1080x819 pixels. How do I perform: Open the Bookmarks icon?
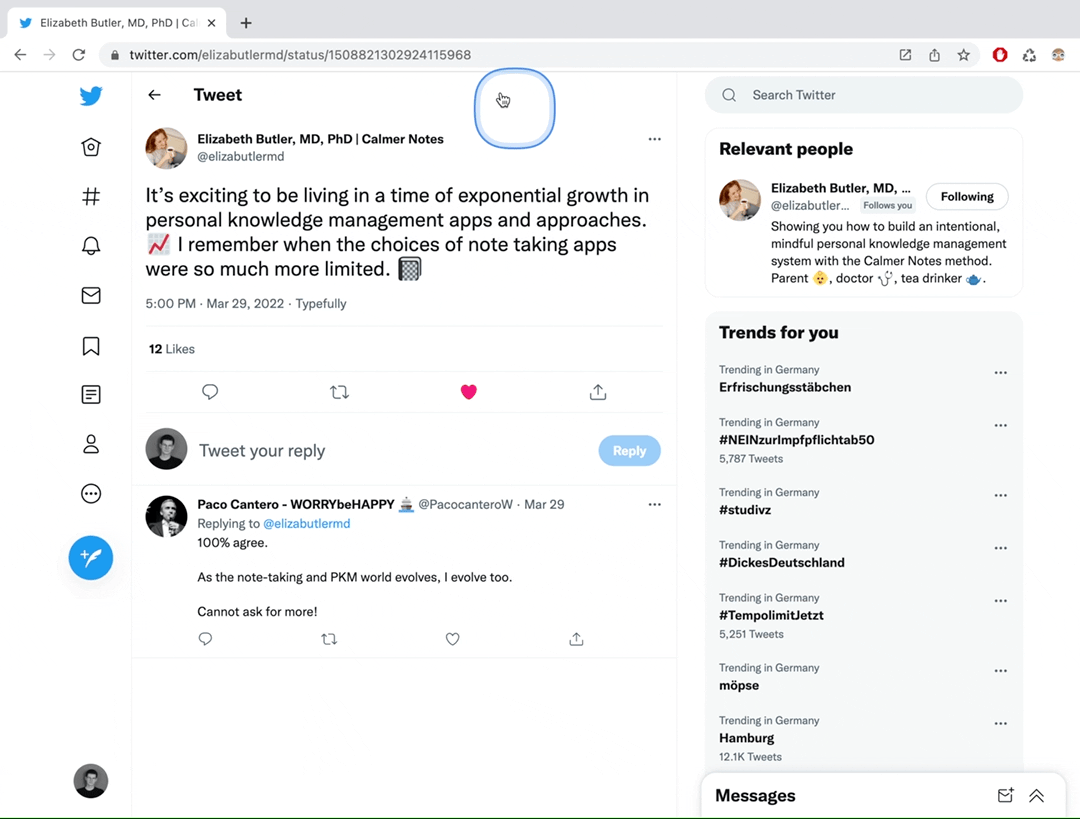pyautogui.click(x=91, y=346)
